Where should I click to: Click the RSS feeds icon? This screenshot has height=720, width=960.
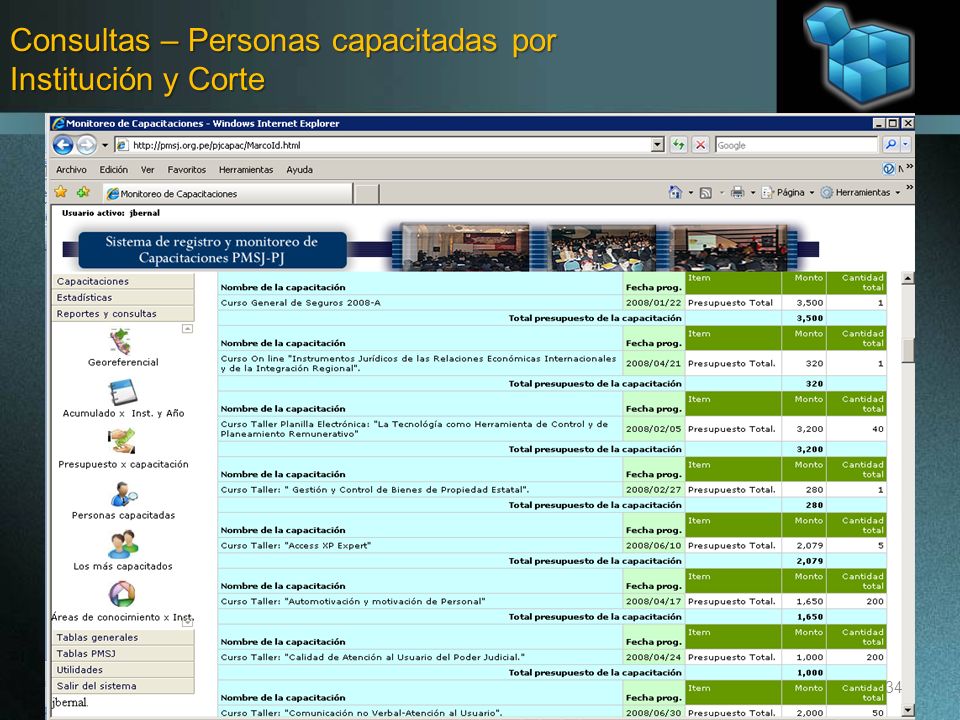pyautogui.click(x=705, y=193)
